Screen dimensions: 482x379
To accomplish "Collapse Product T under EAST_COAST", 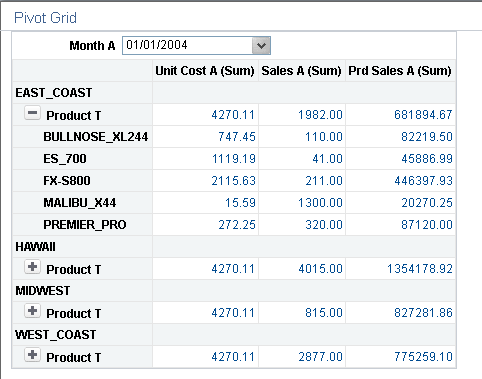I will pyautogui.click(x=32, y=113).
